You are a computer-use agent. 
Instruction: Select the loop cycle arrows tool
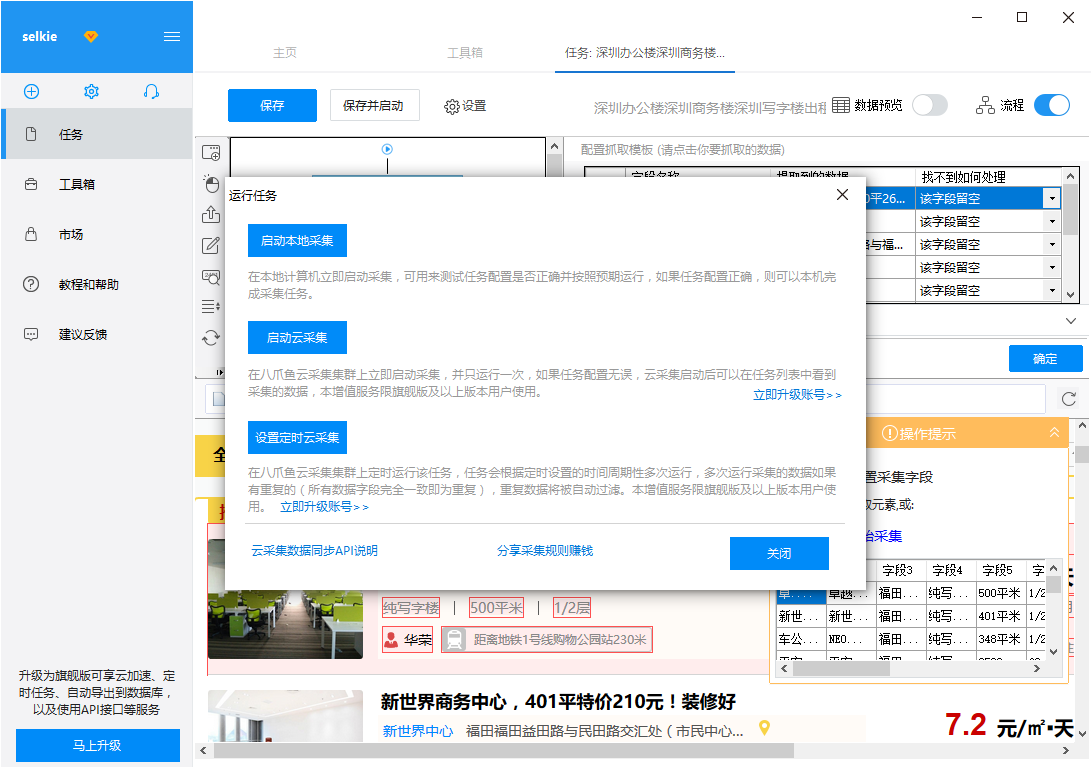click(x=211, y=338)
